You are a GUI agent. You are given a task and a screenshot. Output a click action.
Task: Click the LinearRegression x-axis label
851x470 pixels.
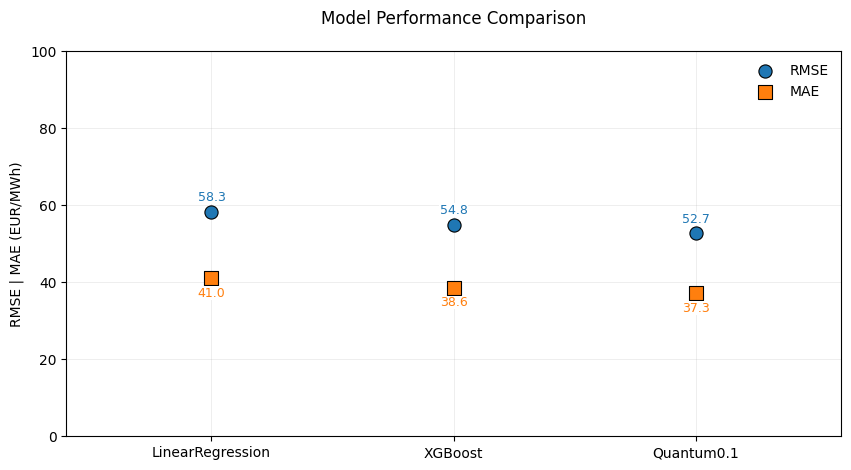pos(211,453)
